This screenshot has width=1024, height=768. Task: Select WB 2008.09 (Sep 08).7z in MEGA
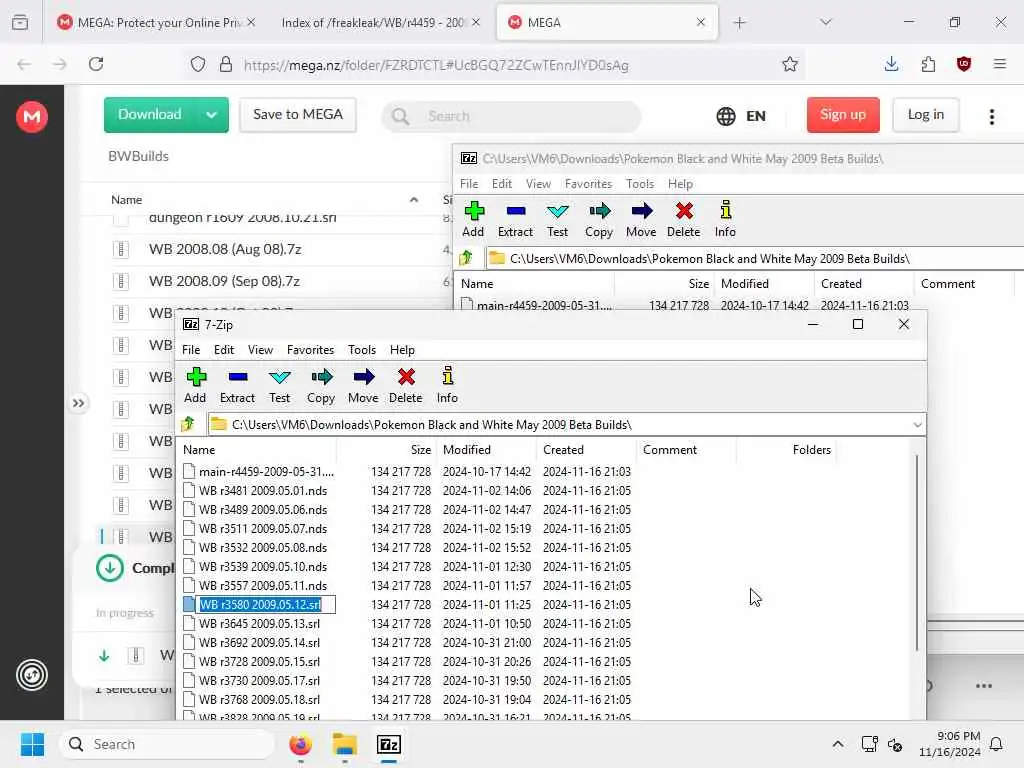click(x=224, y=281)
